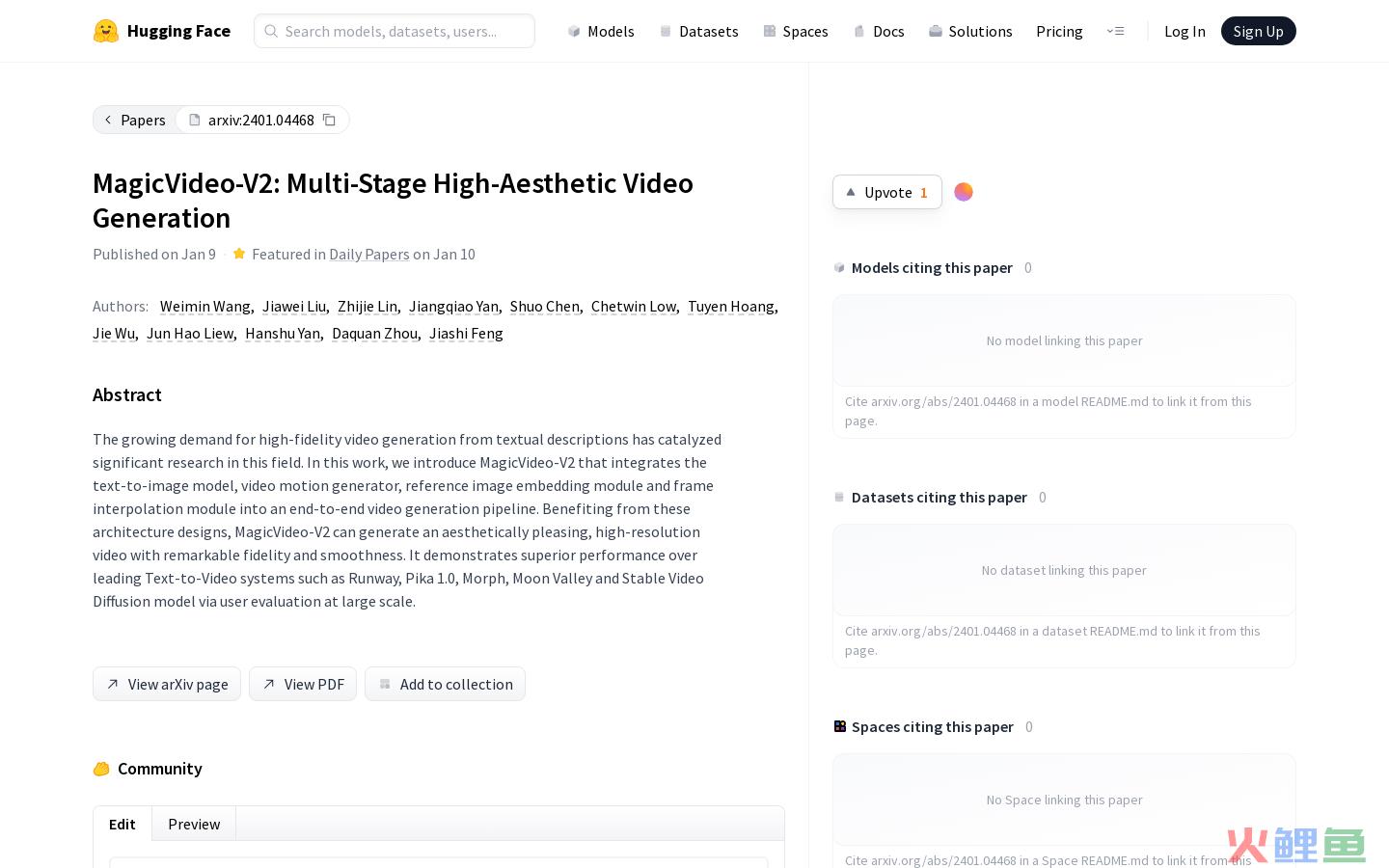Follow the Daily Papers link

coord(369,254)
